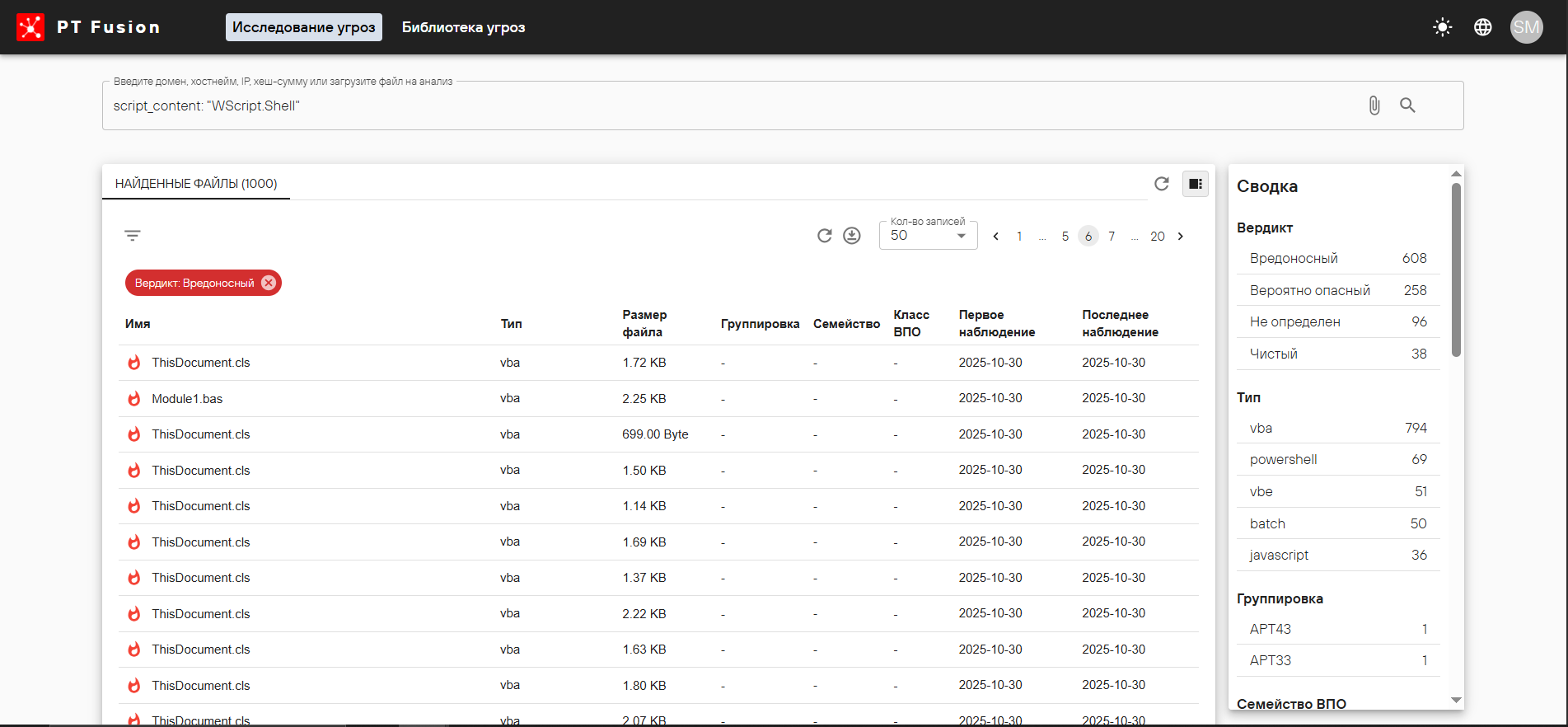
Task: Select the 'Найденные файлы (1000)' tab
Action: click(196, 184)
